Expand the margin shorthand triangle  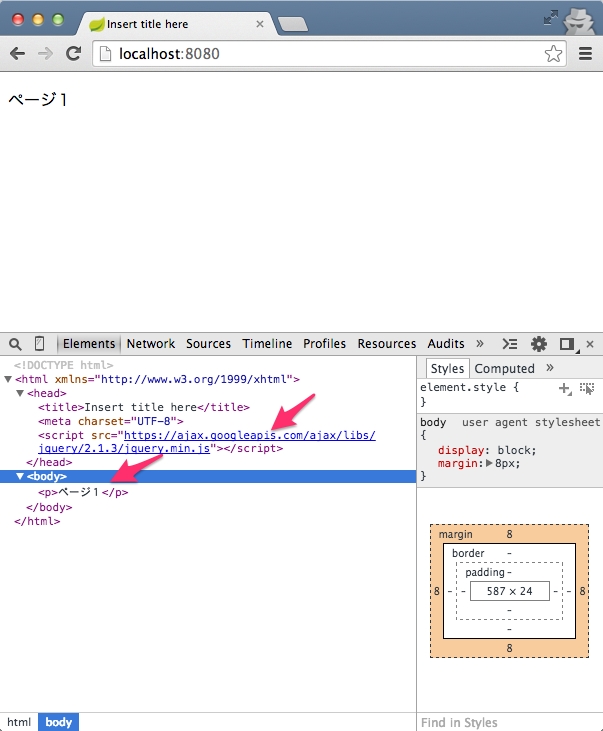[489, 463]
